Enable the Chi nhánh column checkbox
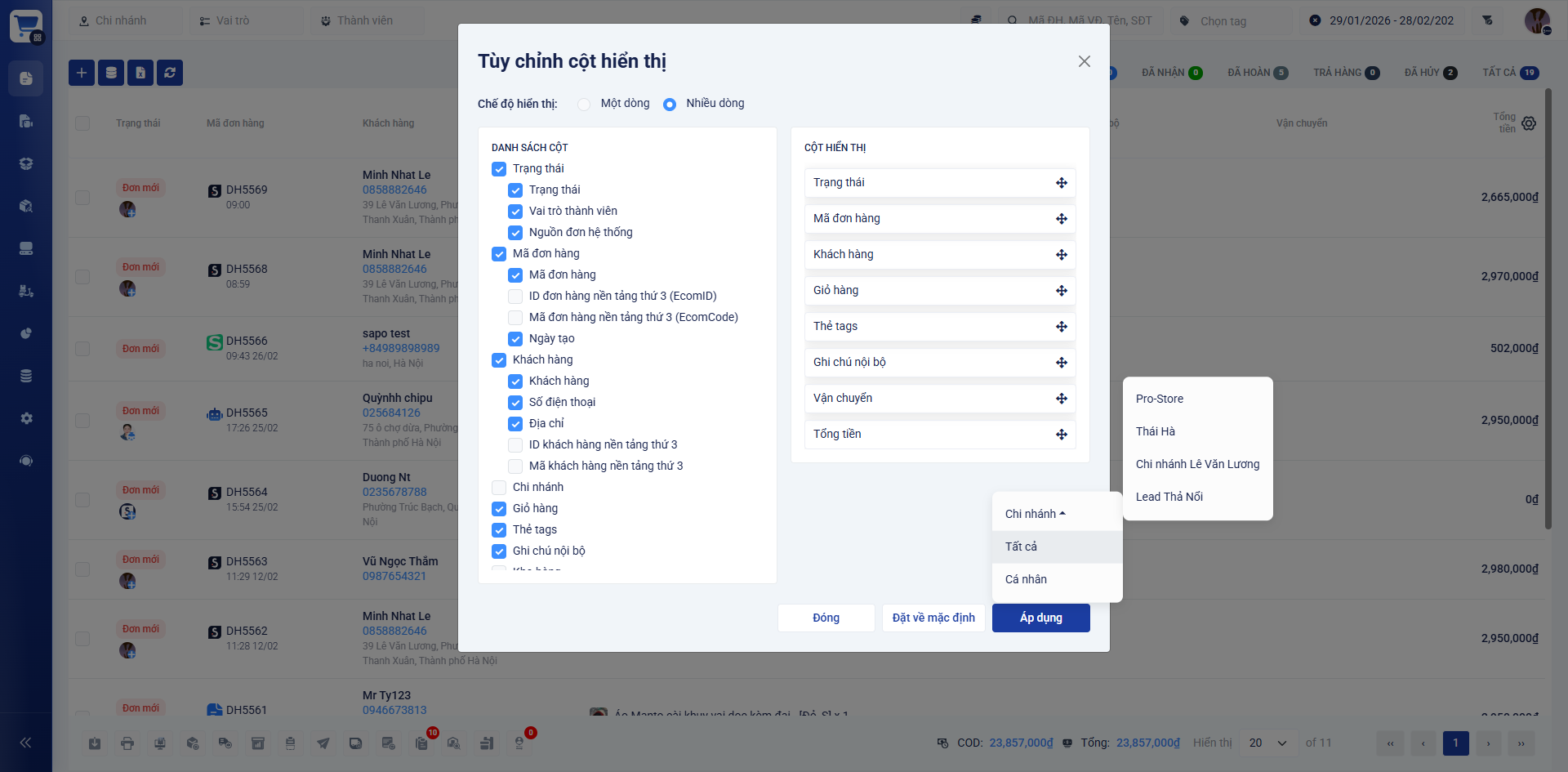The image size is (1568, 772). 499,488
